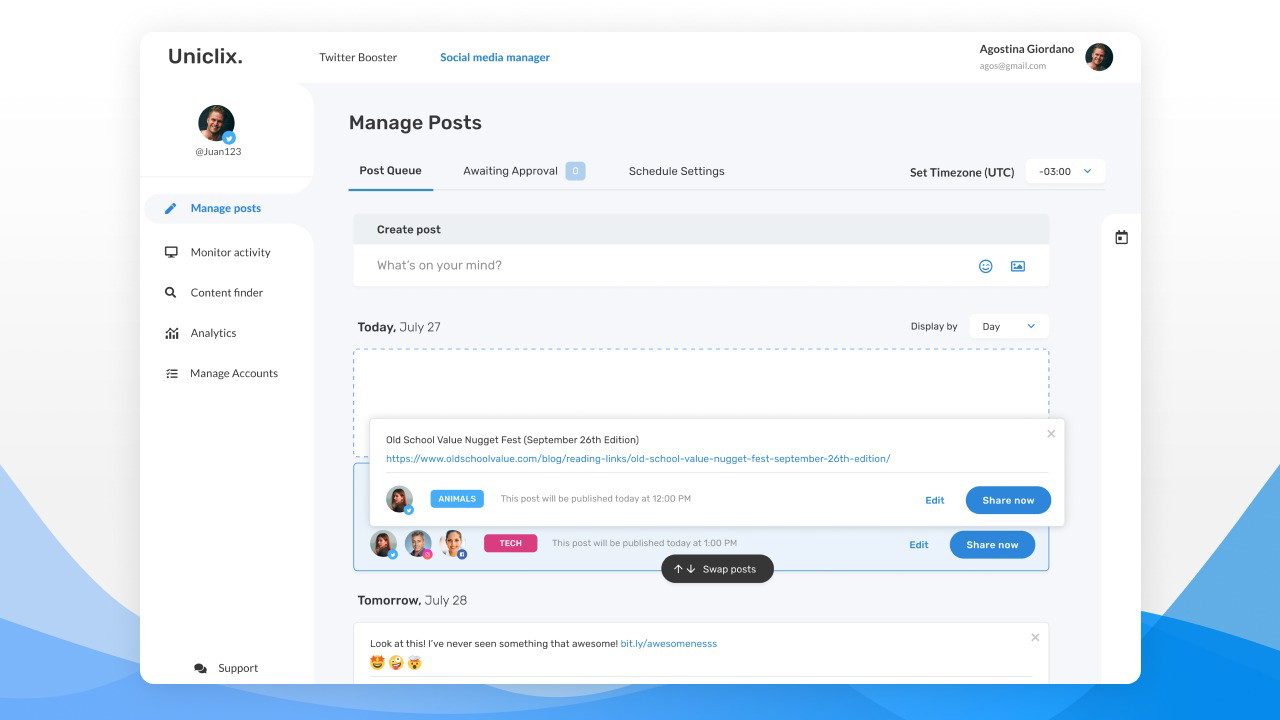Viewport: 1280px width, 720px height.
Task: Click the Monitor activity sidebar icon
Action: click(171, 252)
